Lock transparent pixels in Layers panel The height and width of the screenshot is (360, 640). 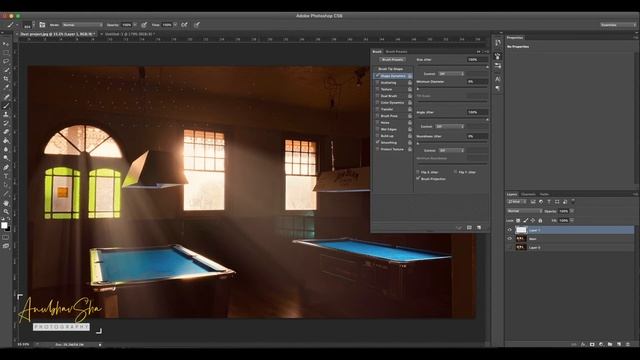518,220
